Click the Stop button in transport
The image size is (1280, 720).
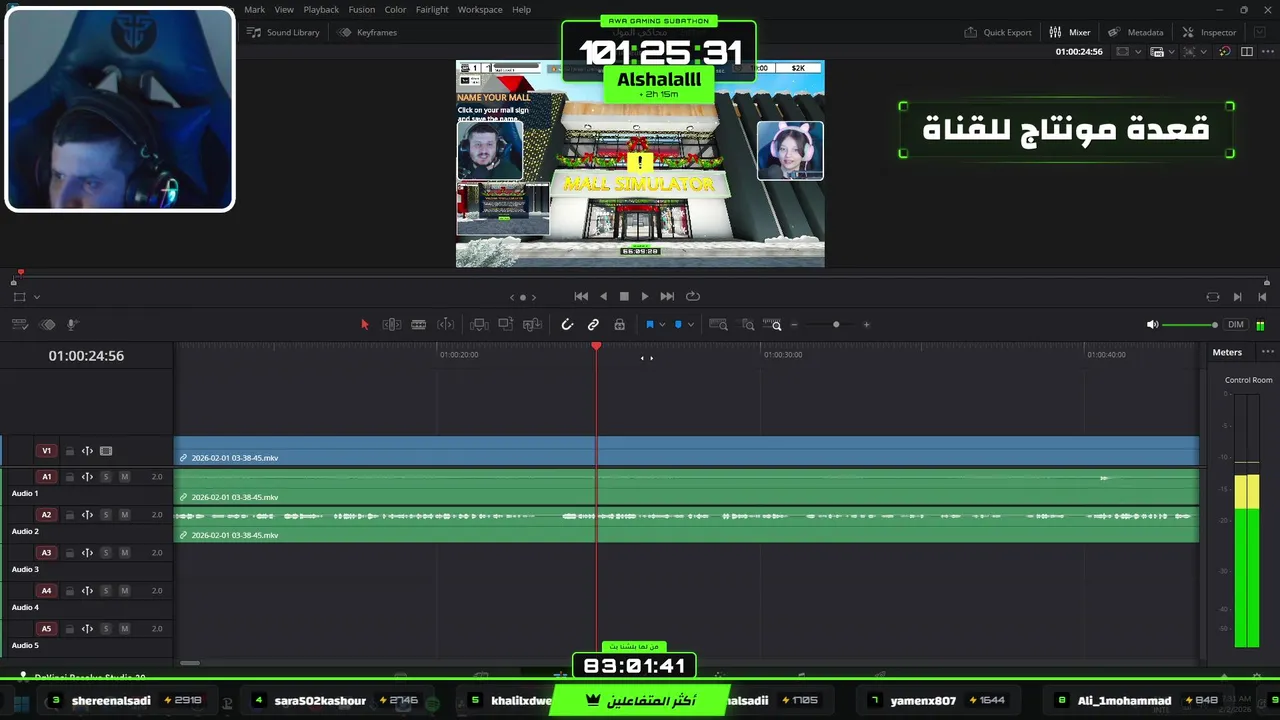click(624, 297)
